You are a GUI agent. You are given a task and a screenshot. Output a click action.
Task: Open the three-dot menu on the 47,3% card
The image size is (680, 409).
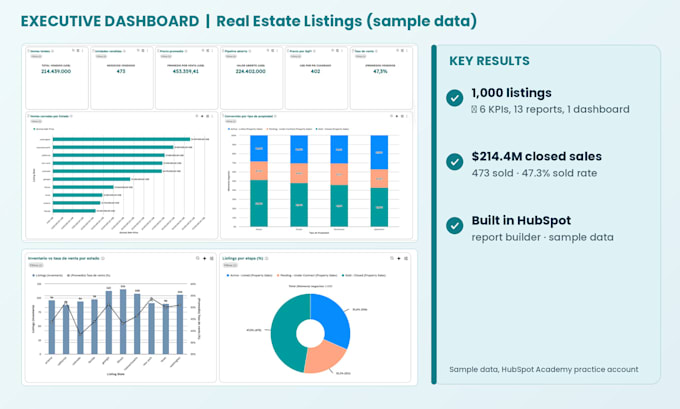coord(407,51)
